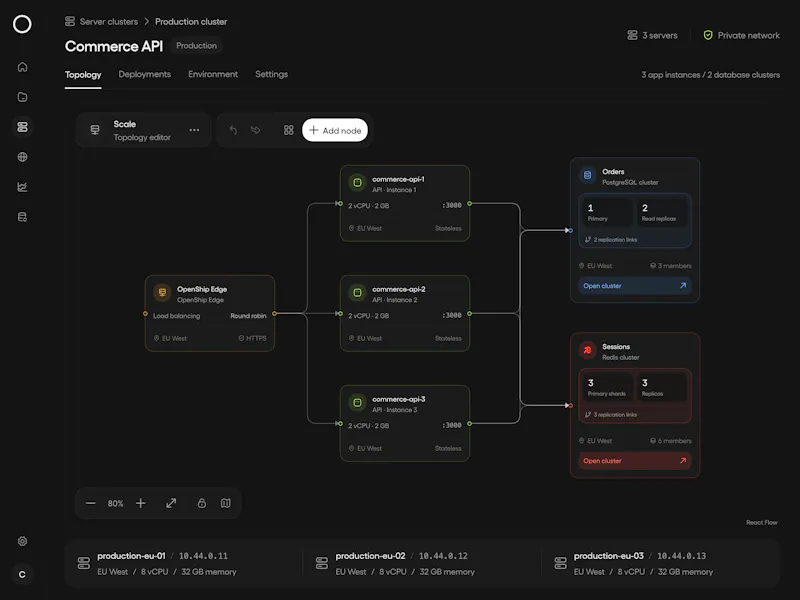Toggle the minimap icon
This screenshot has width=800, height=600.
pyautogui.click(x=226, y=504)
